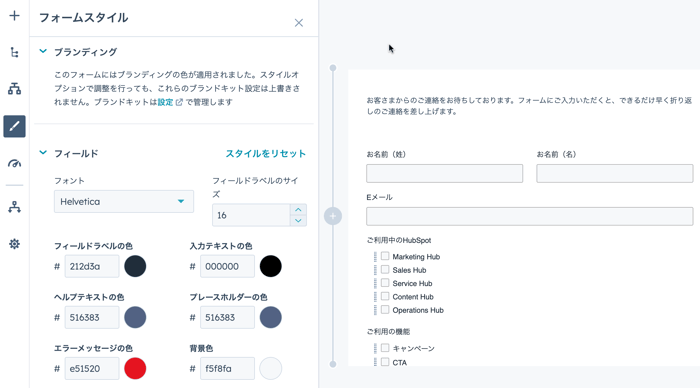
Task: Click the お名前（名）input in form preview
Action: coord(615,173)
